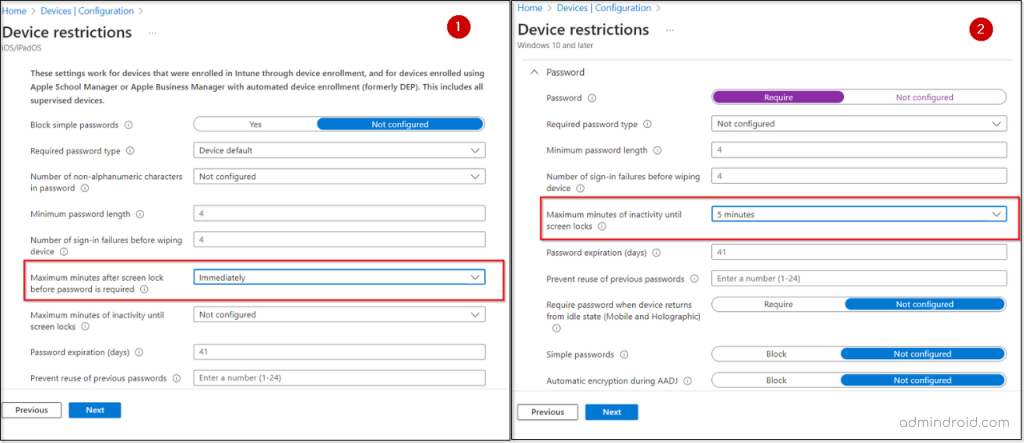Screen dimensions: 1024x443
Task: Click Password expiration field in Windows panel
Action: pos(858,251)
